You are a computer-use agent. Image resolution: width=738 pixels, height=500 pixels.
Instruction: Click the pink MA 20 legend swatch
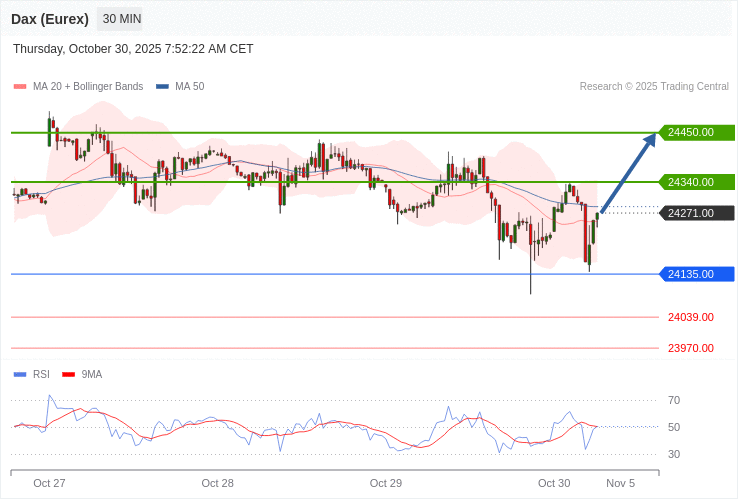[x=20, y=87]
